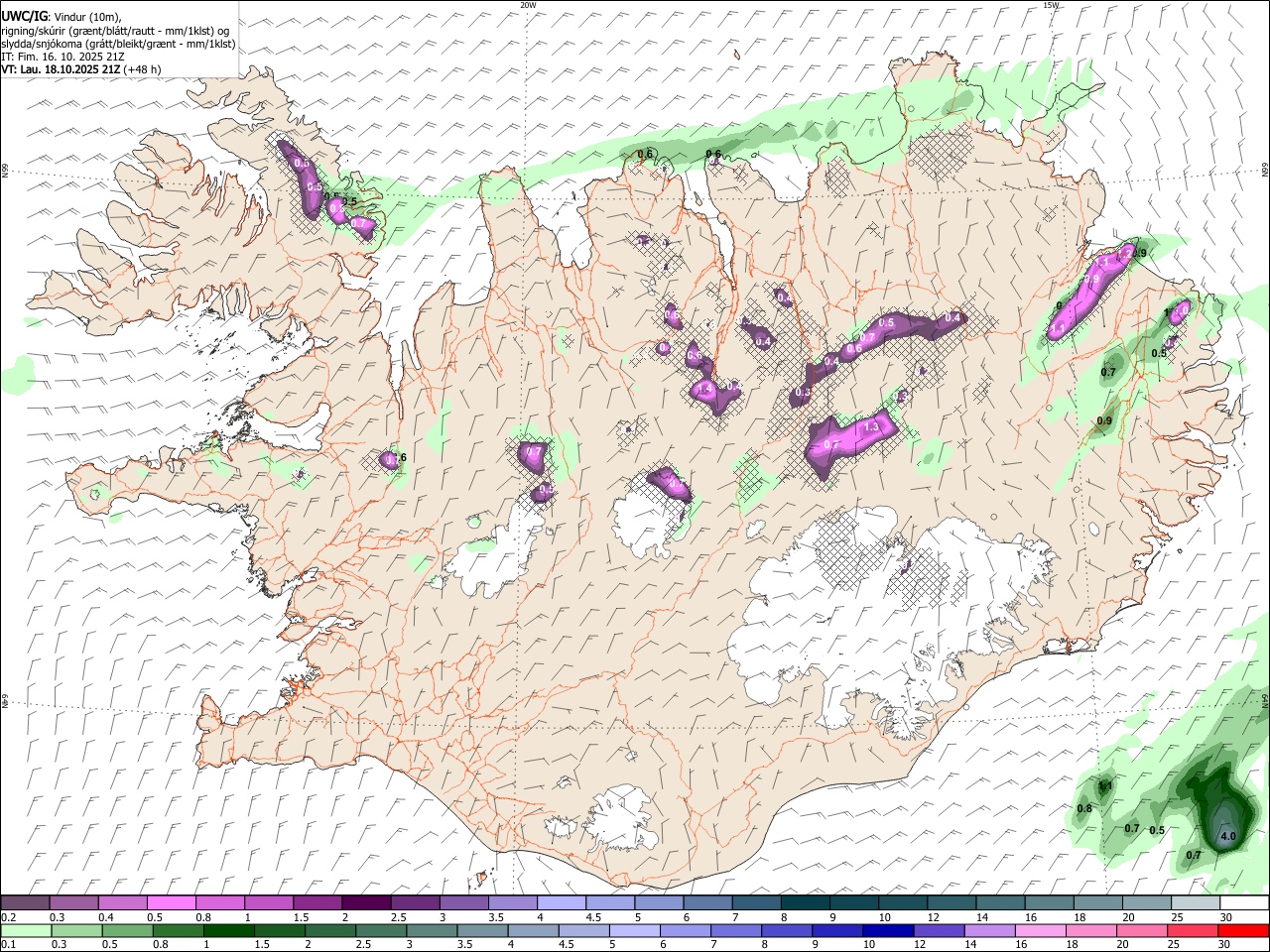Click the bottom-row grey-green swatch starting at 3

pyautogui.click(x=432, y=931)
